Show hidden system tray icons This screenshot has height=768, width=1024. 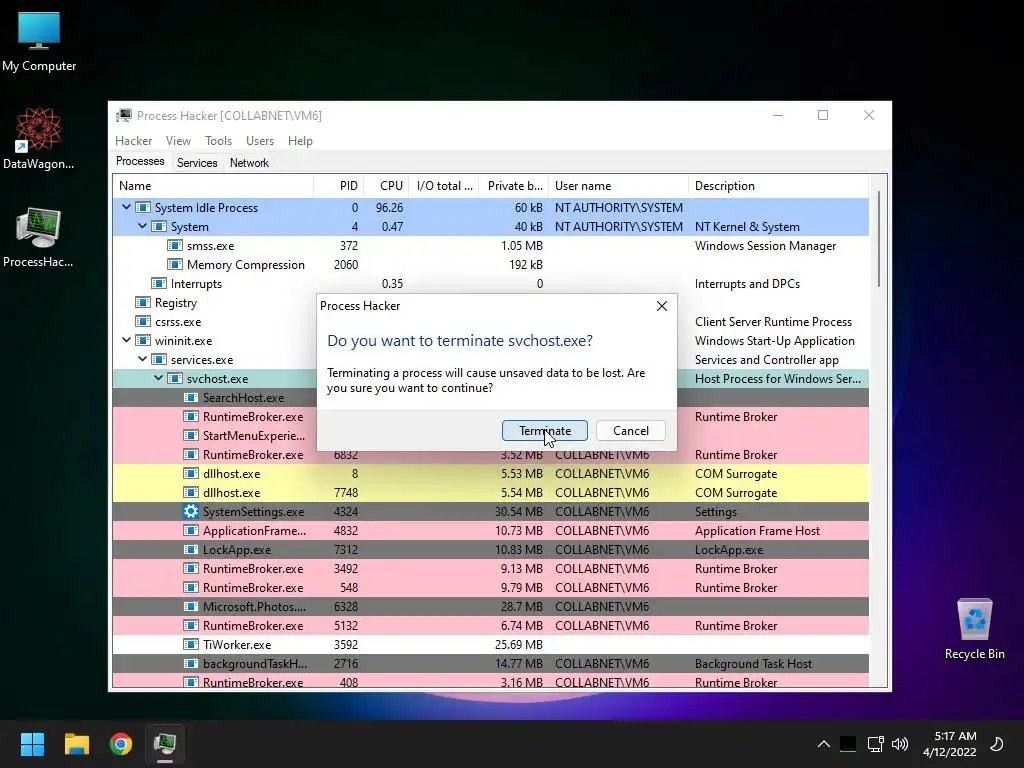coord(824,744)
